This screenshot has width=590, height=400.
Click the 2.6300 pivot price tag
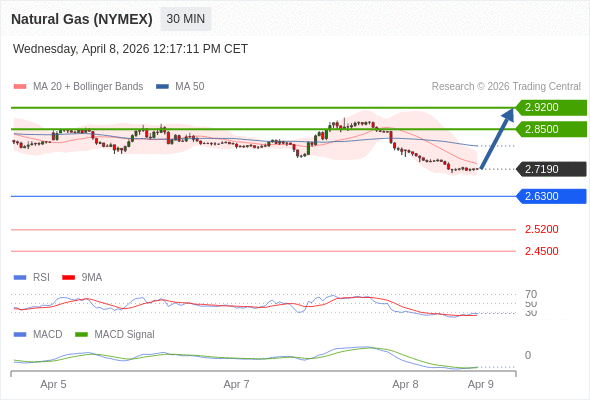551,196
